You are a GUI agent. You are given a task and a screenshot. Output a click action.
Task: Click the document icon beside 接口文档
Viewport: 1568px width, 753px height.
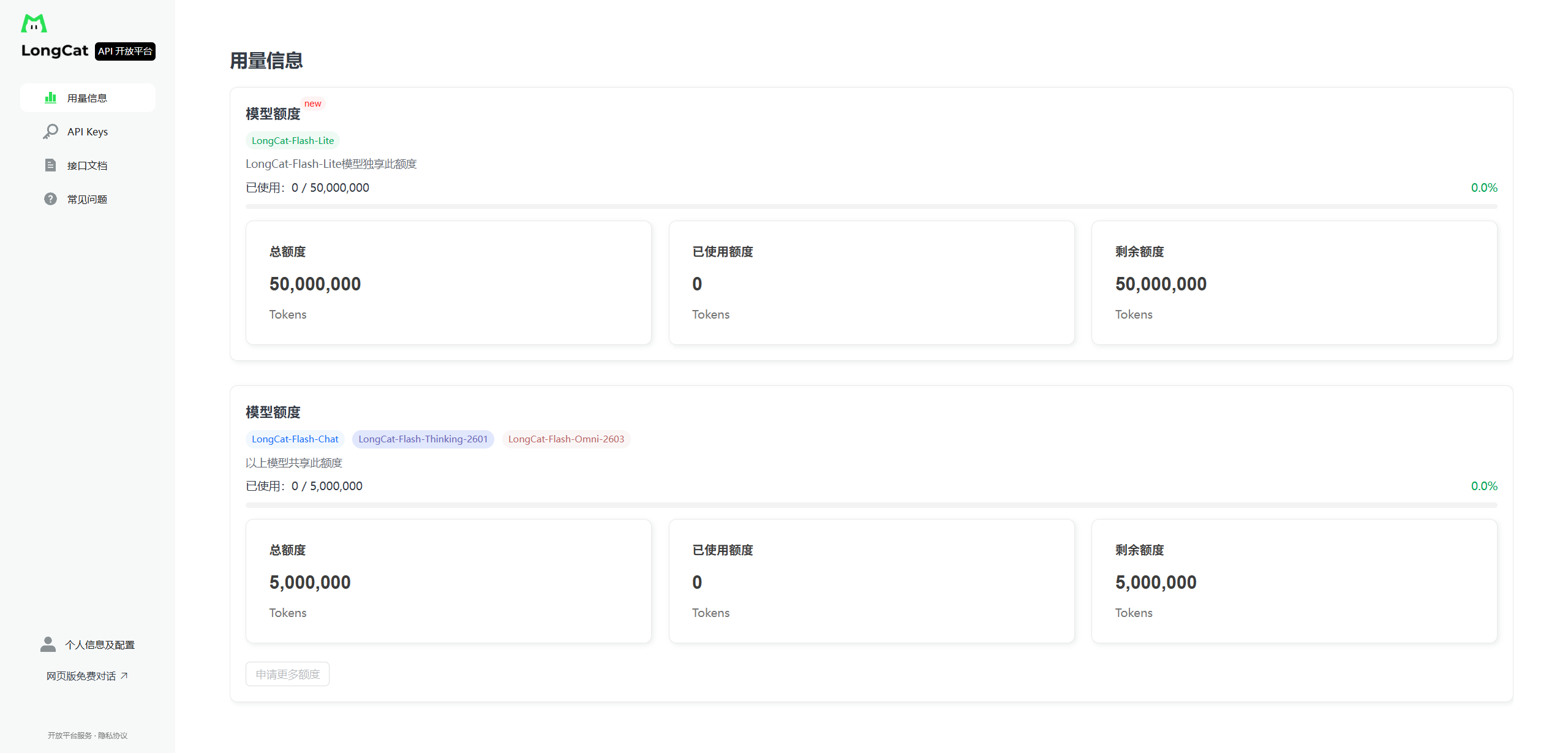tap(50, 165)
